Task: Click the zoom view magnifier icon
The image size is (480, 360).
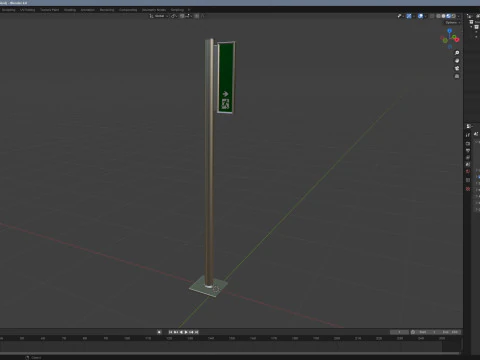Action: (457, 53)
